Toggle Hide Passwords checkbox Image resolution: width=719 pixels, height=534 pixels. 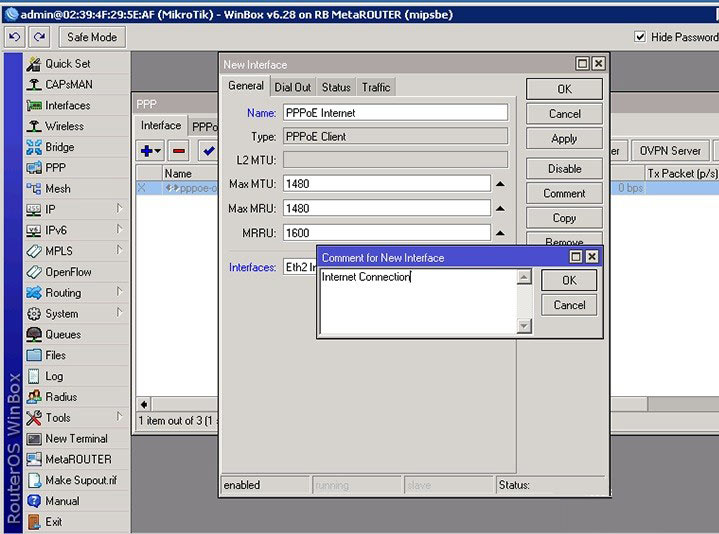640,37
